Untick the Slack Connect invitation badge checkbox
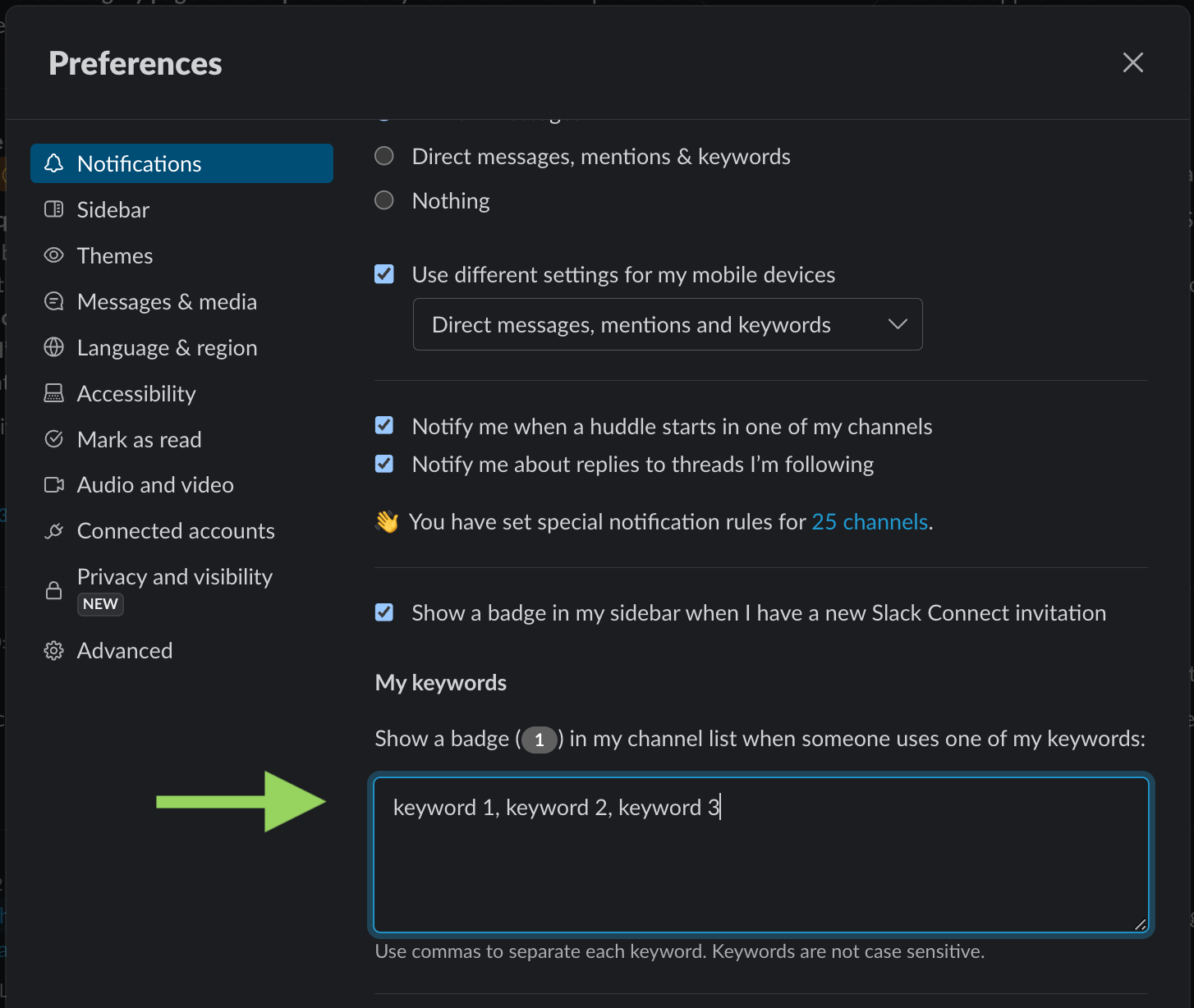 [384, 612]
